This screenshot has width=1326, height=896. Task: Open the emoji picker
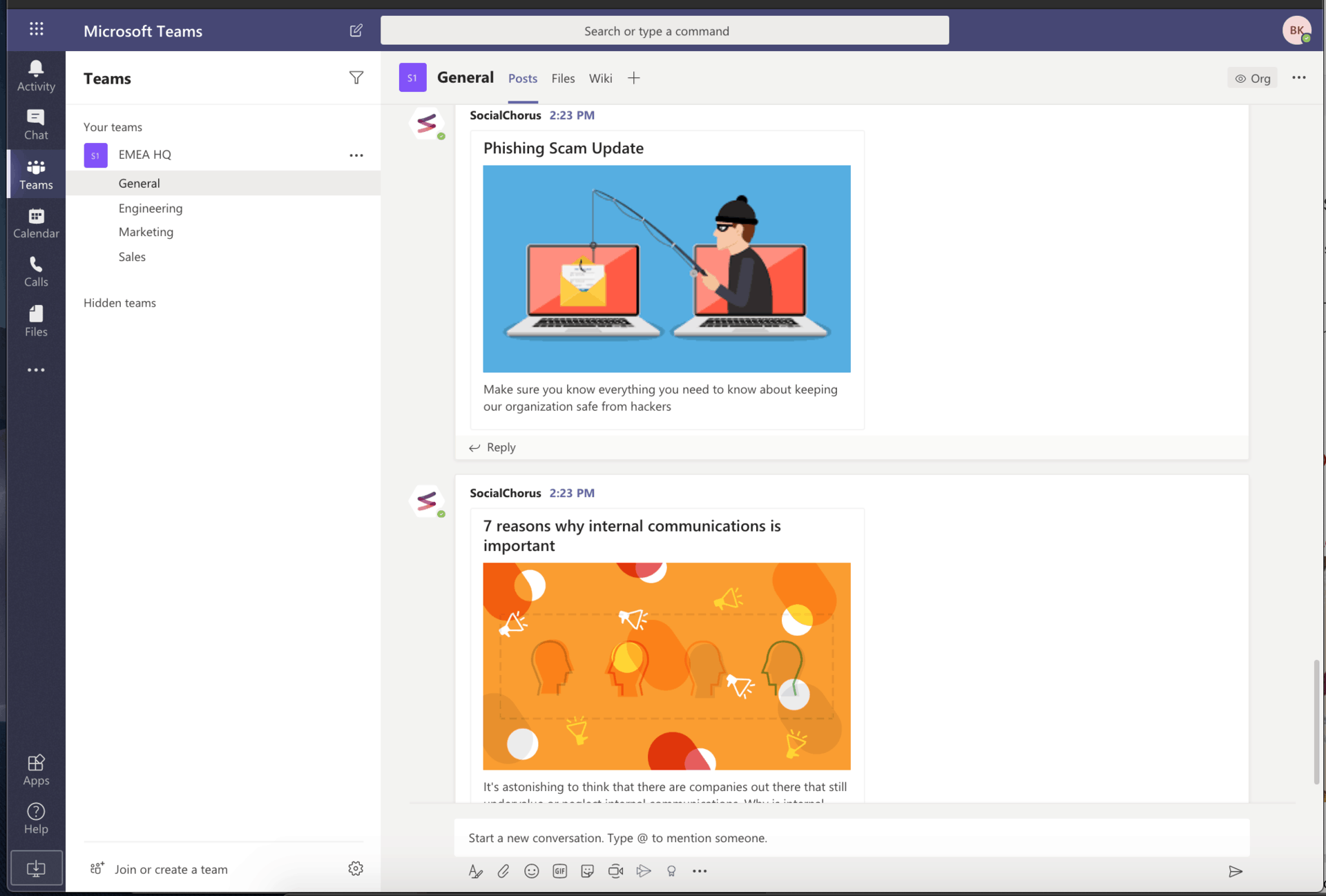point(531,871)
